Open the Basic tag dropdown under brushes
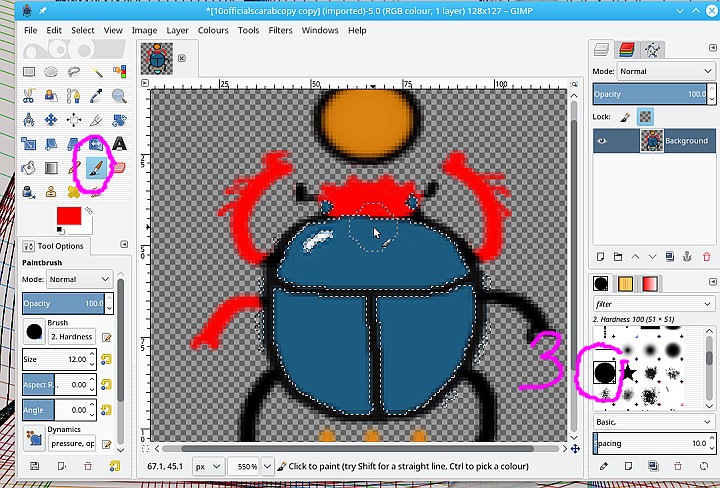The width and height of the screenshot is (720, 488). (653, 422)
